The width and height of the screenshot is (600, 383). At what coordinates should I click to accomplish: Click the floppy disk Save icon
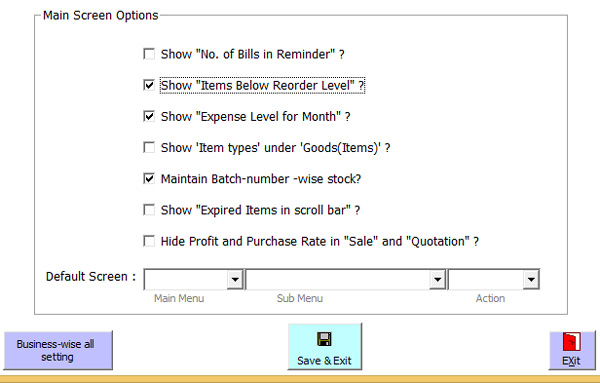click(x=324, y=339)
